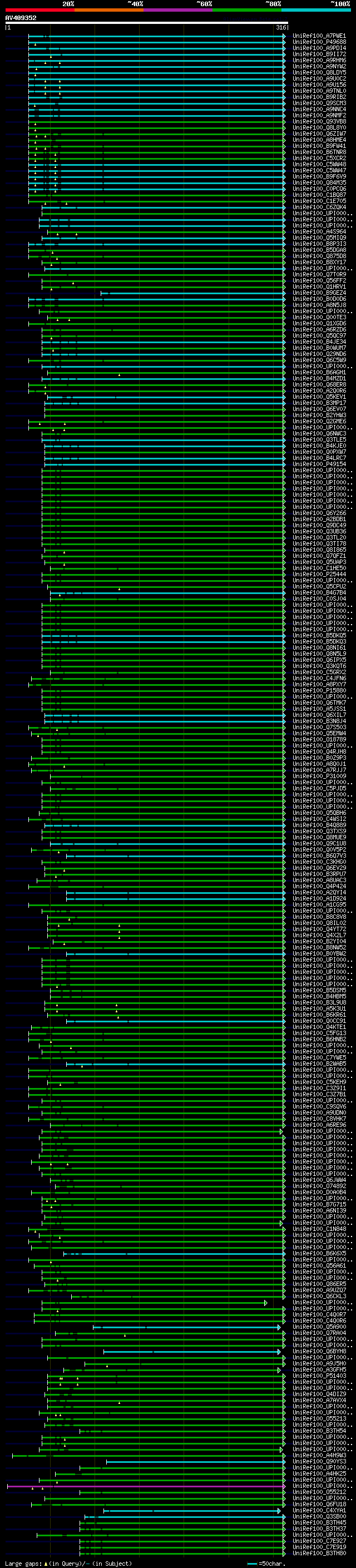Select the UniRef100_C7YWE5 entry

click(x=319, y=1058)
